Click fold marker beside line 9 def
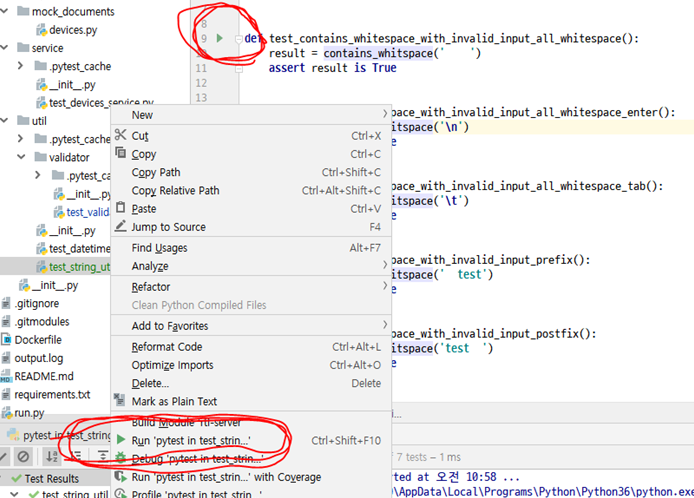The height and width of the screenshot is (498, 694). click(x=239, y=39)
